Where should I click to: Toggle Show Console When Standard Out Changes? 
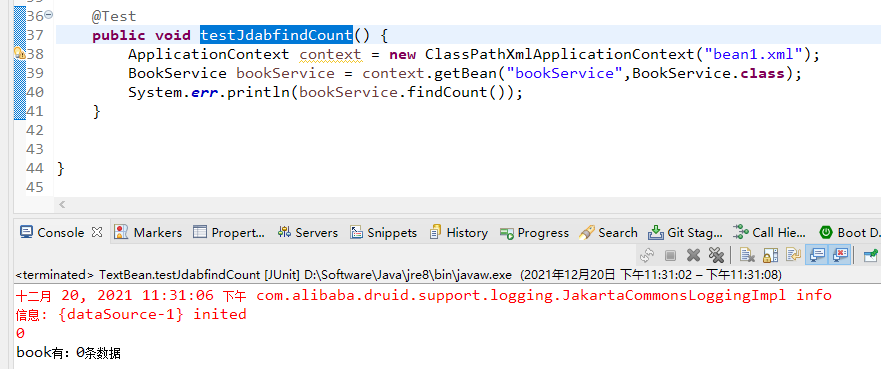click(816, 256)
